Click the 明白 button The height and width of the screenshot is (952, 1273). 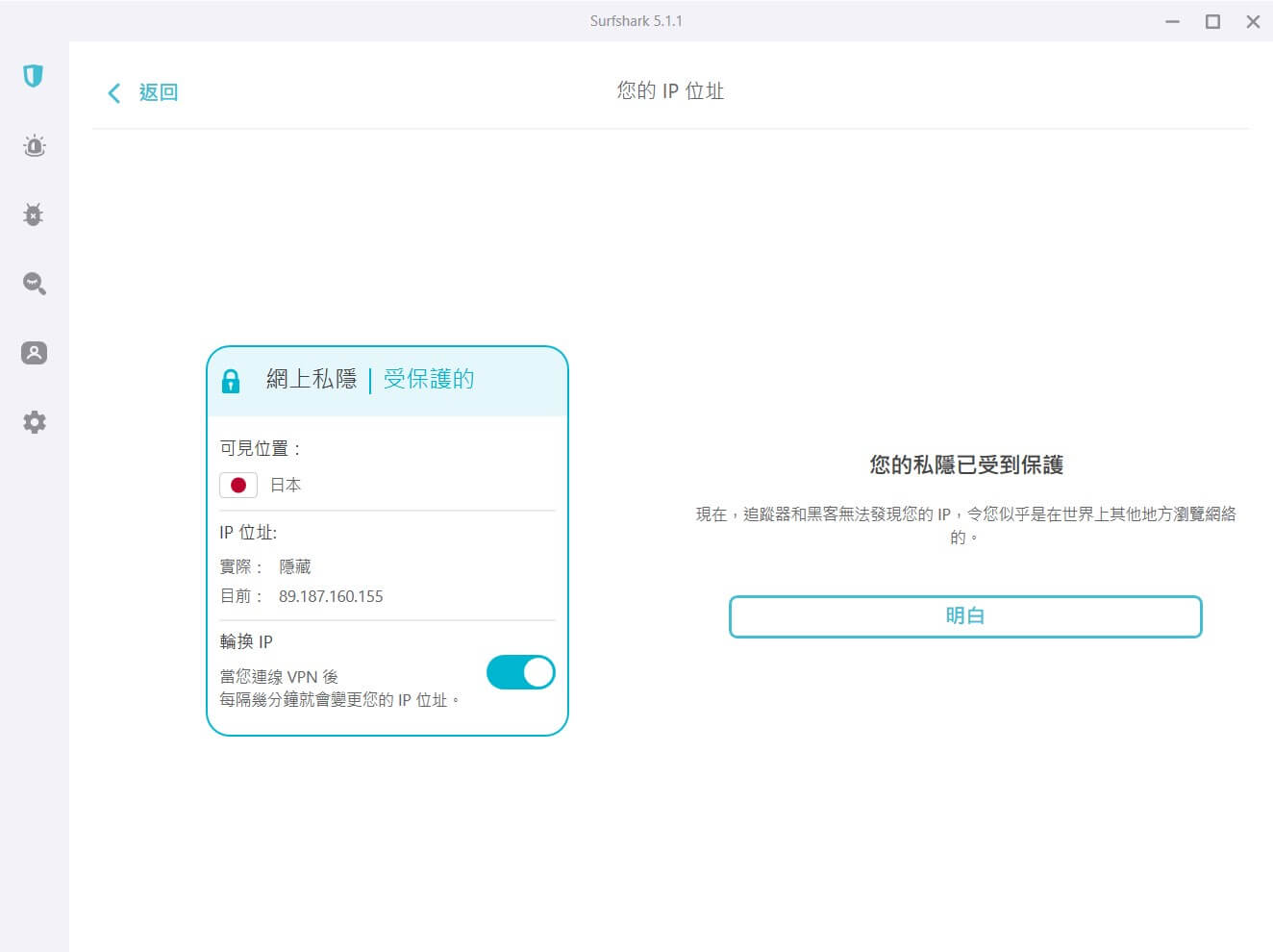965,616
